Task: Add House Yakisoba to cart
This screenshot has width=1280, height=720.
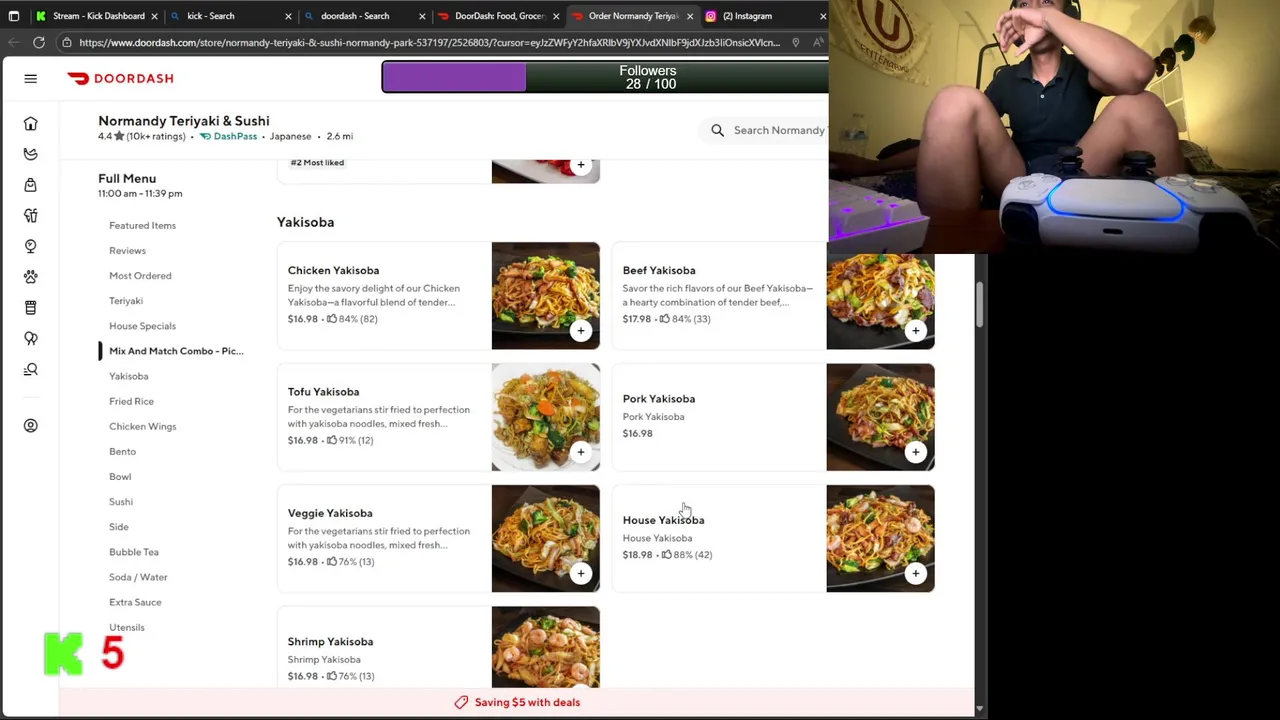Action: 915,573
